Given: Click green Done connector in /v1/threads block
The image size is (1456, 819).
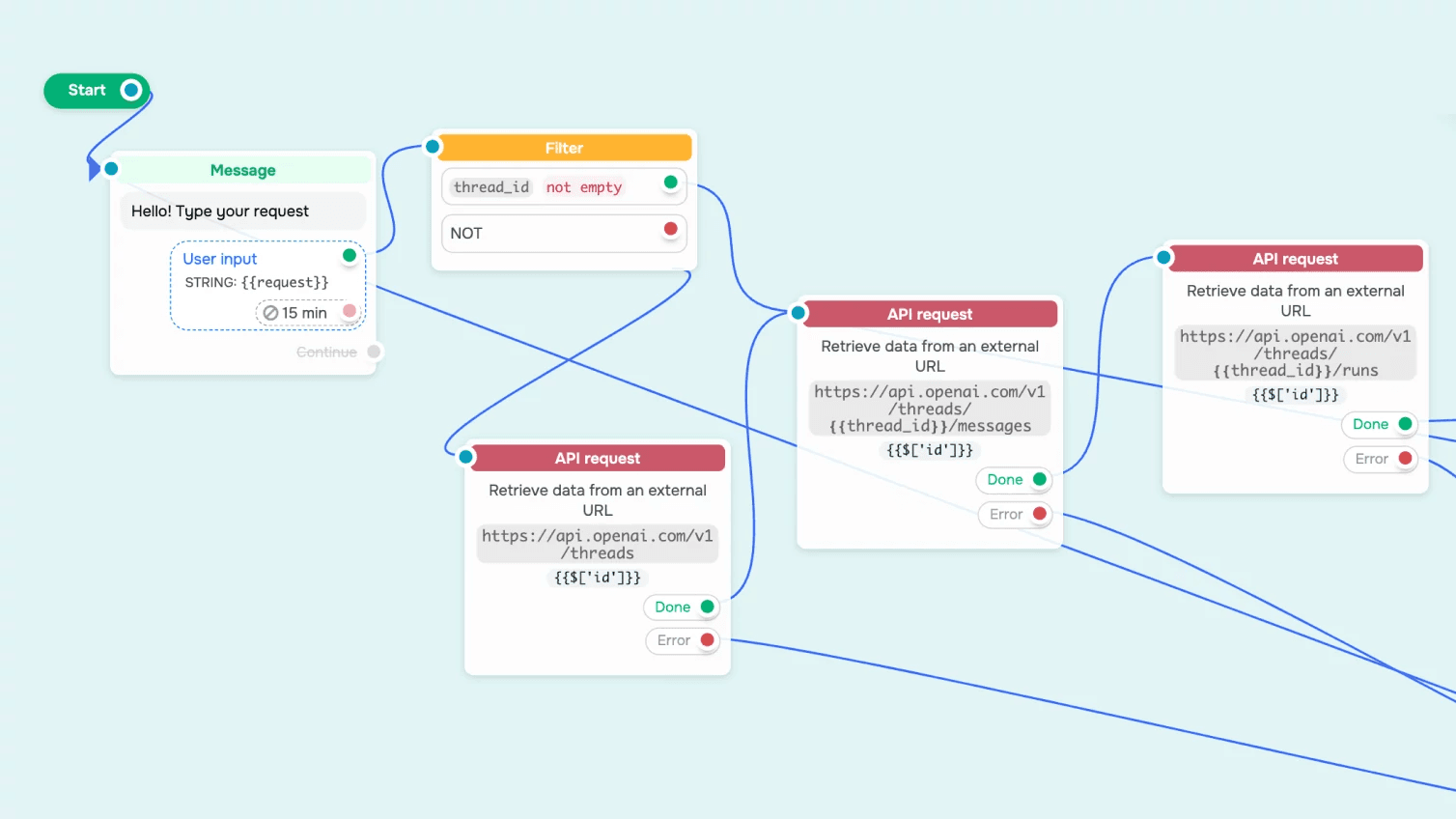Looking at the screenshot, I should tap(708, 607).
